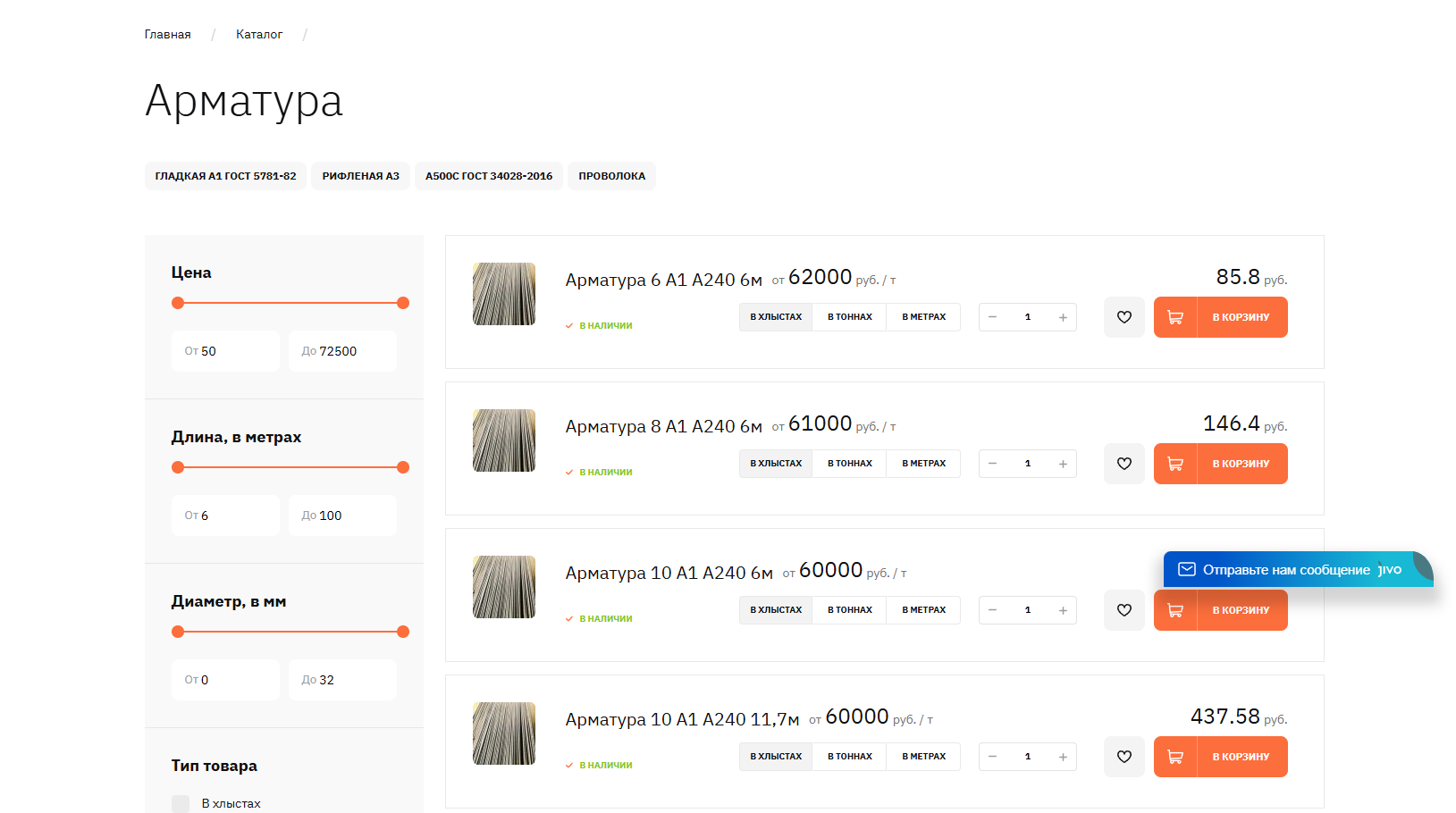Increase quantity of Арматура 10 А1 А240 11,7м

(1063, 757)
